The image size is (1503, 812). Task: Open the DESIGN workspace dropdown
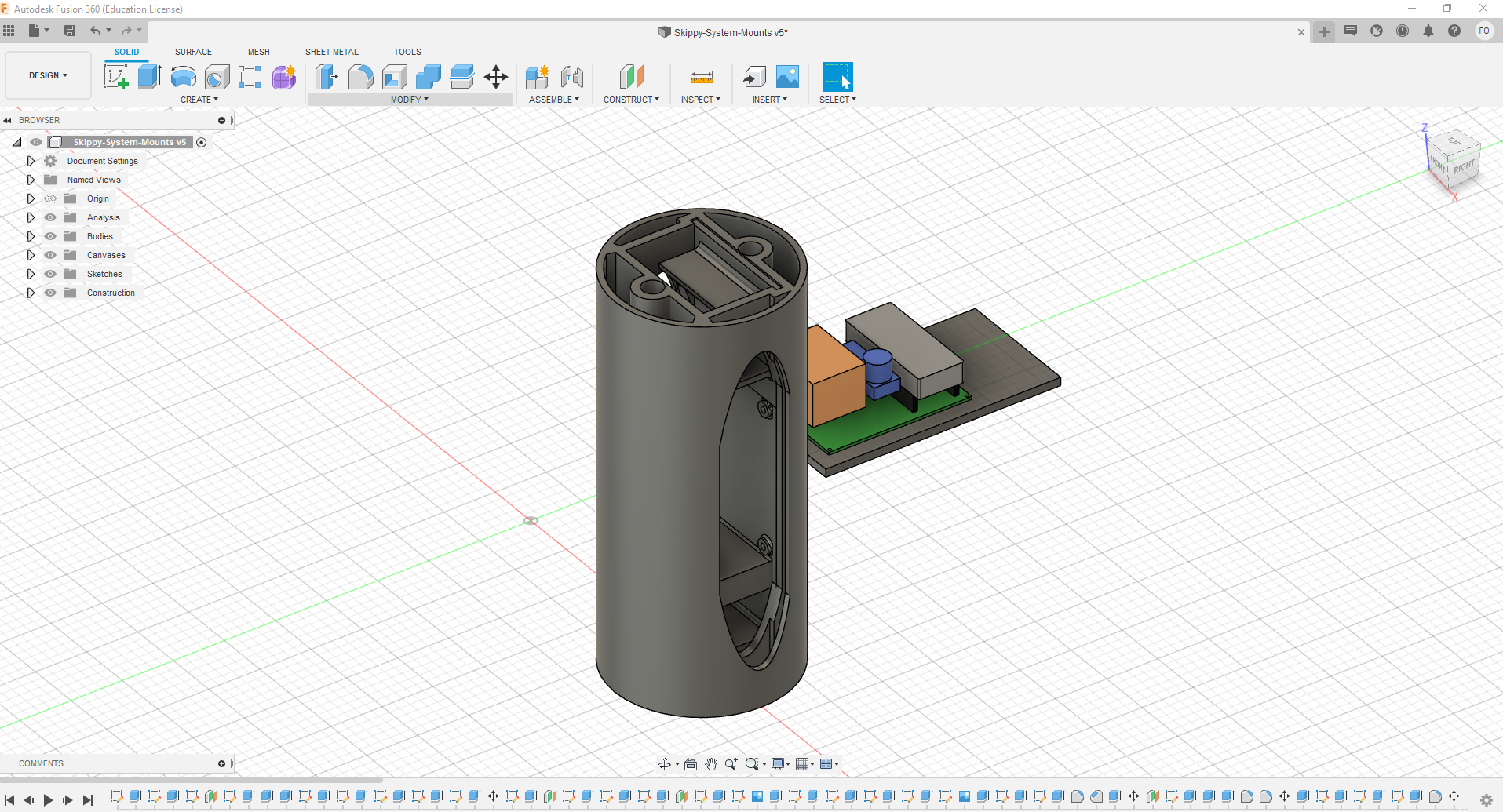click(x=48, y=75)
